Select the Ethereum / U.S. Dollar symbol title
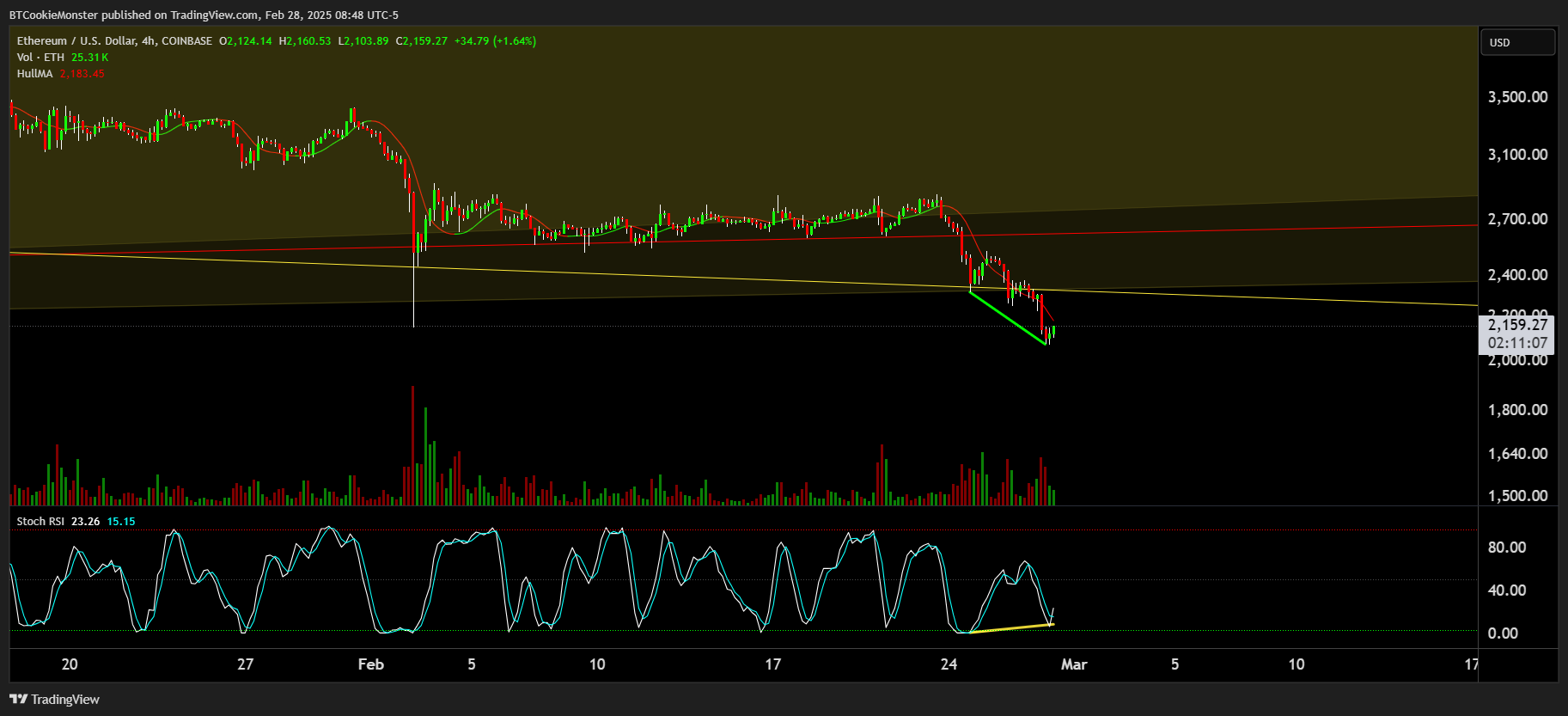The height and width of the screenshot is (716, 1568). tap(114, 41)
